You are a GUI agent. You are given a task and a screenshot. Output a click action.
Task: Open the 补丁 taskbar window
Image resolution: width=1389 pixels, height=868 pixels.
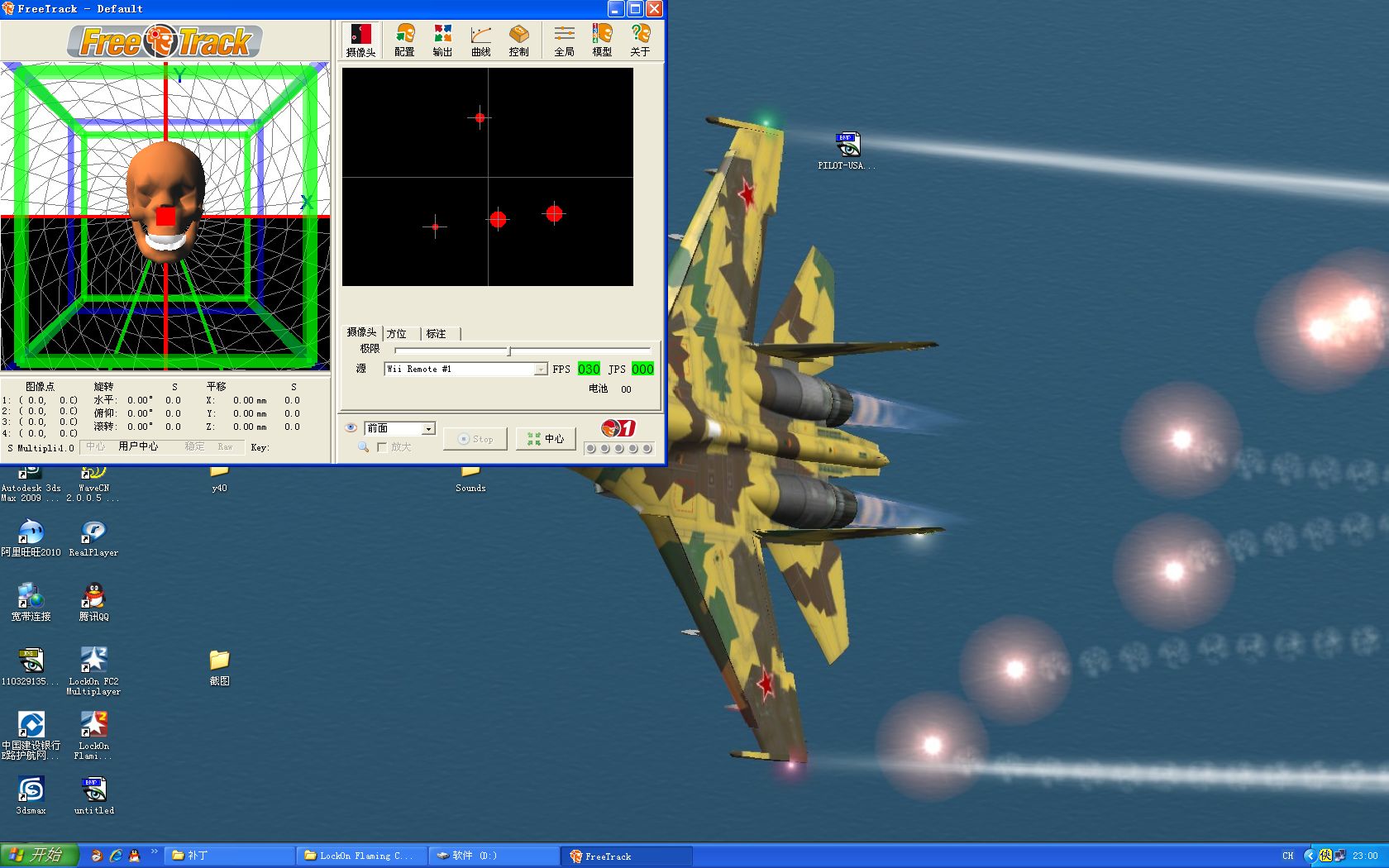pyautogui.click(x=229, y=856)
